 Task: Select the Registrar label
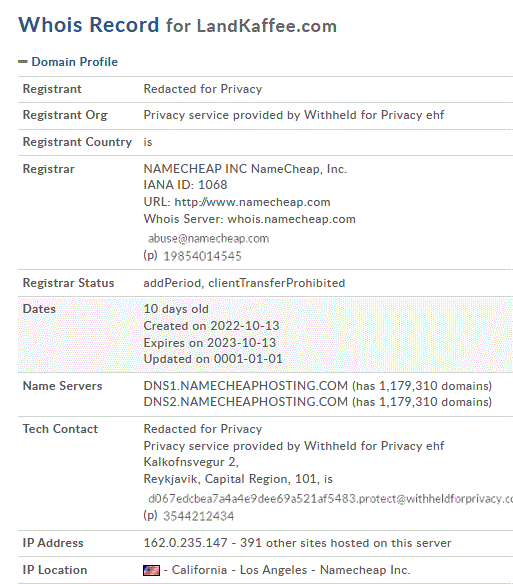49,169
